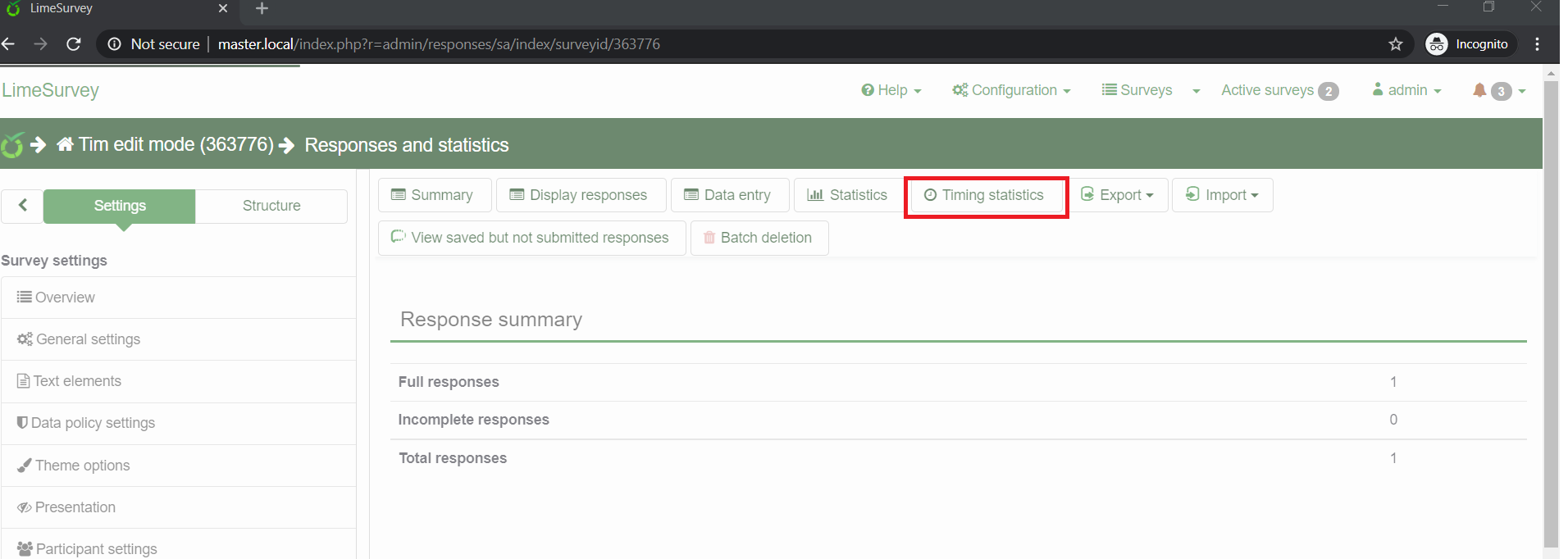Viewport: 1568px width, 559px height.
Task: Click the LimeSurvey logo icon in green bar
Action: pos(12,146)
